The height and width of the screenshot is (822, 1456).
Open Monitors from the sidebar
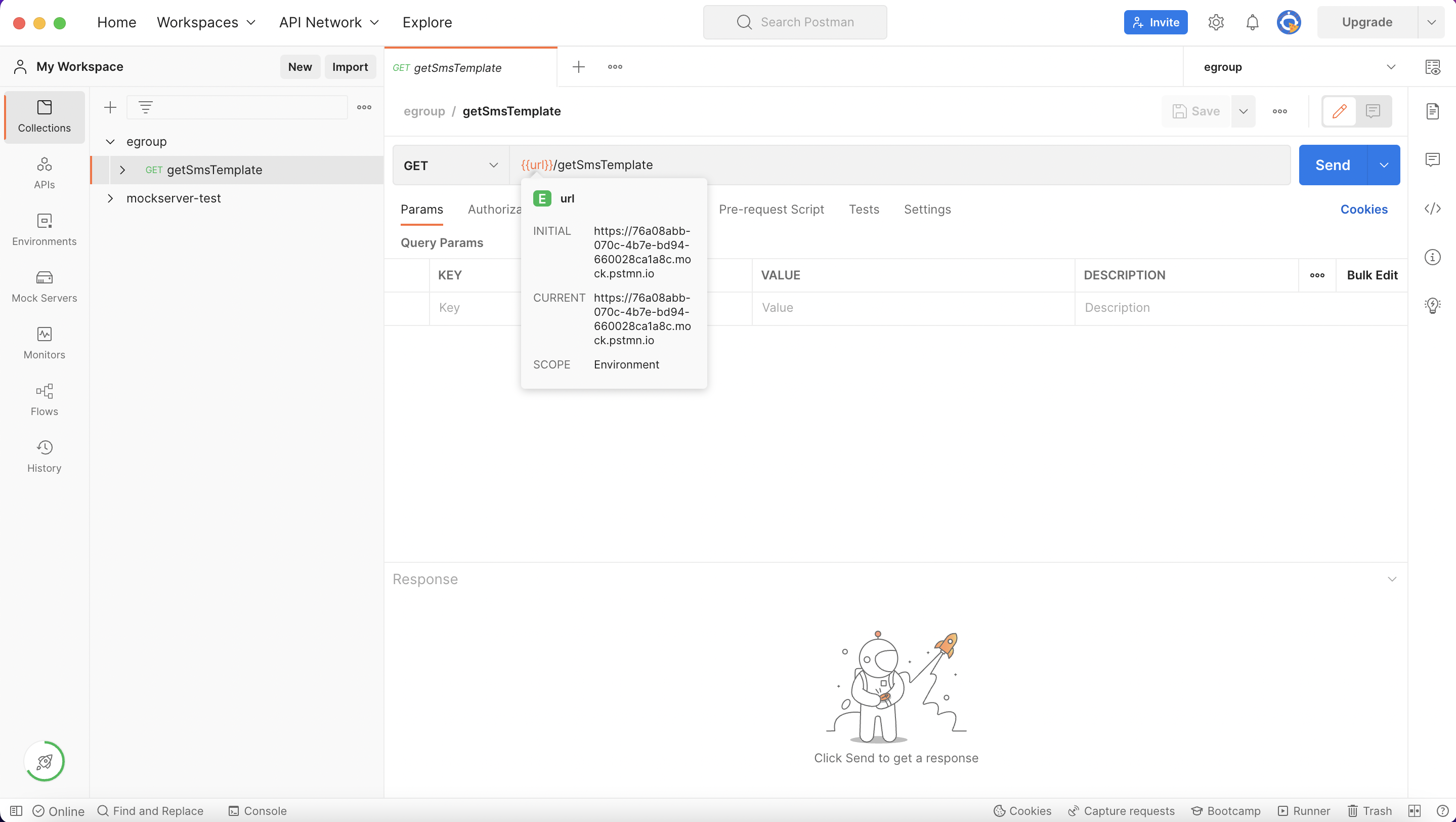coord(44,343)
